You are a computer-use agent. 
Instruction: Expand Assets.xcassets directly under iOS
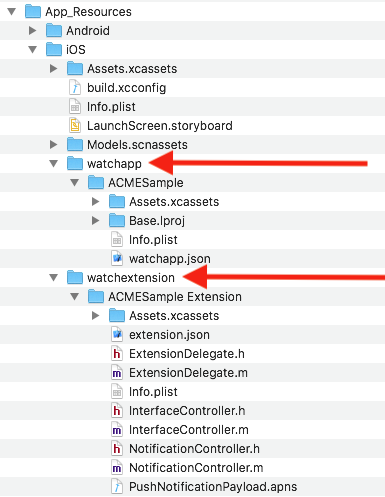click(x=54, y=69)
